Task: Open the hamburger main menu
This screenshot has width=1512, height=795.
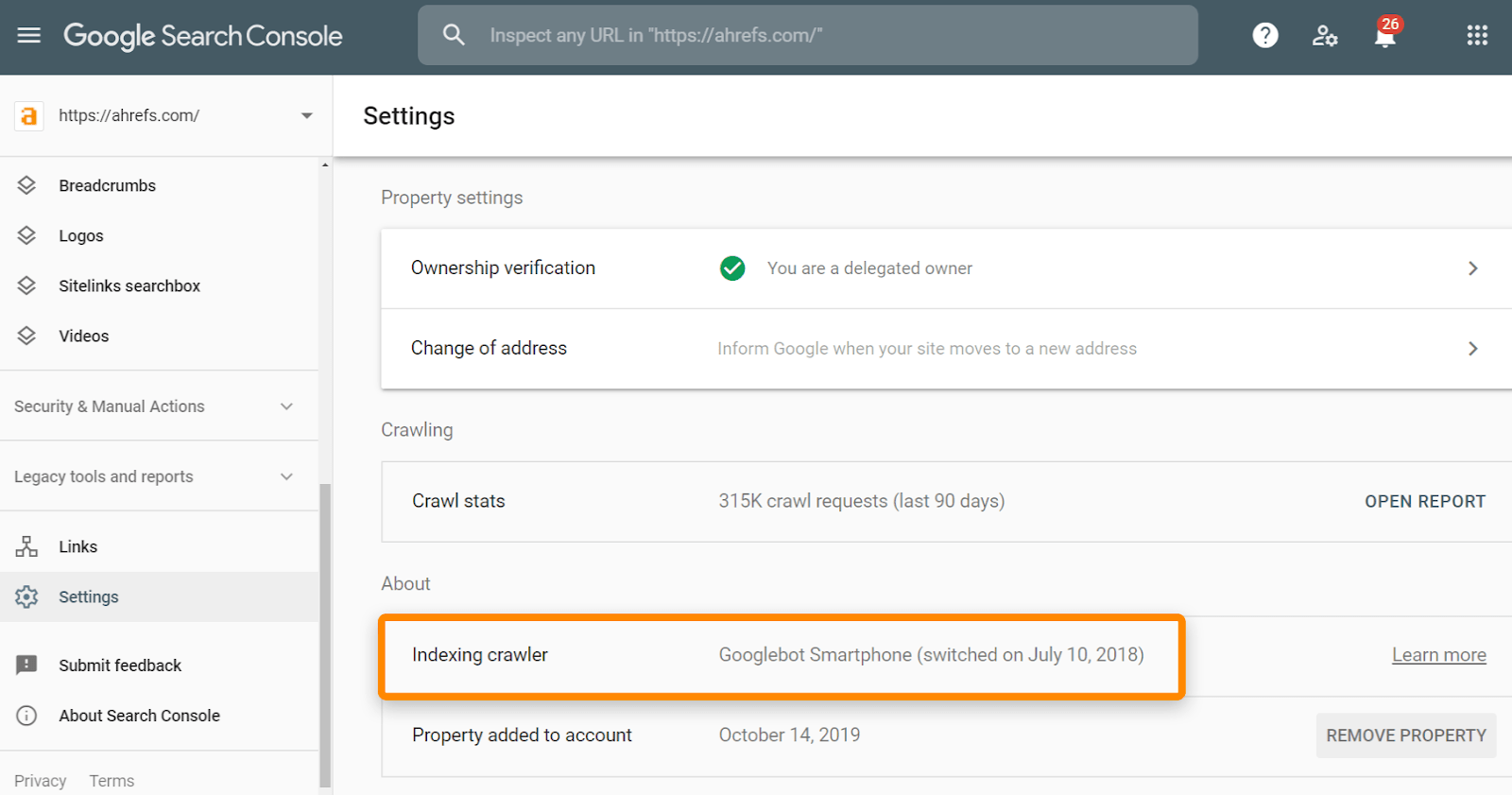Action: point(29,36)
